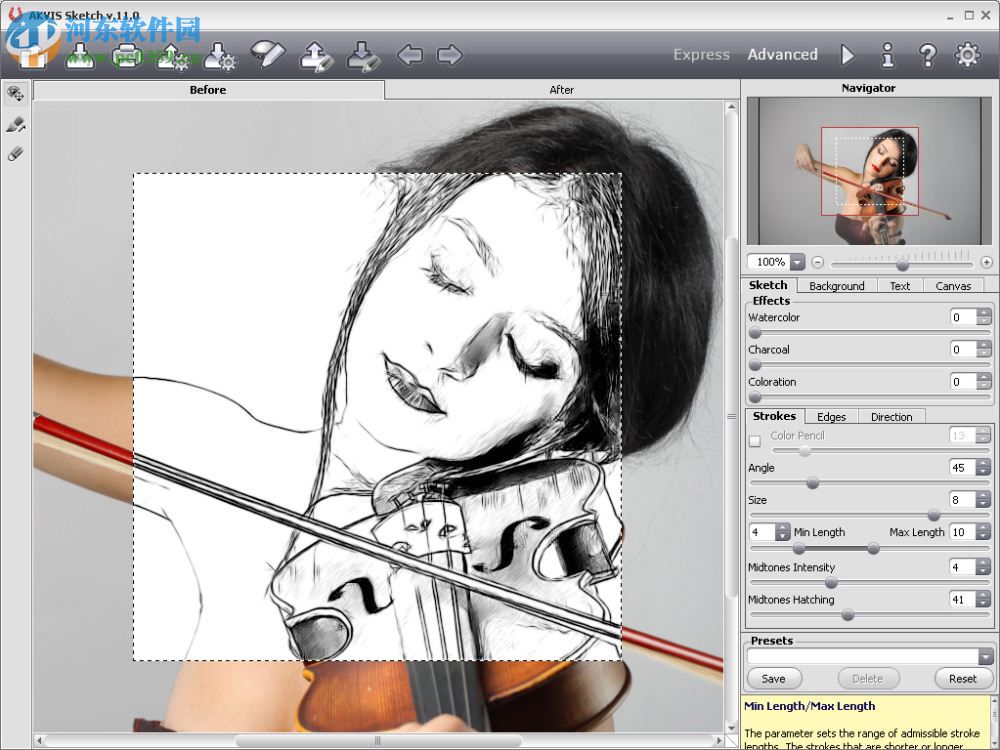This screenshot has height=750, width=1000.
Task: Click the Save preset button
Action: pos(773,679)
